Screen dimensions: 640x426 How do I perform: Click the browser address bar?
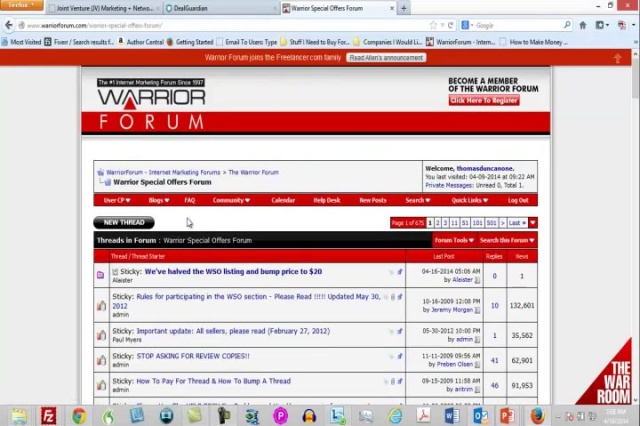click(224, 25)
